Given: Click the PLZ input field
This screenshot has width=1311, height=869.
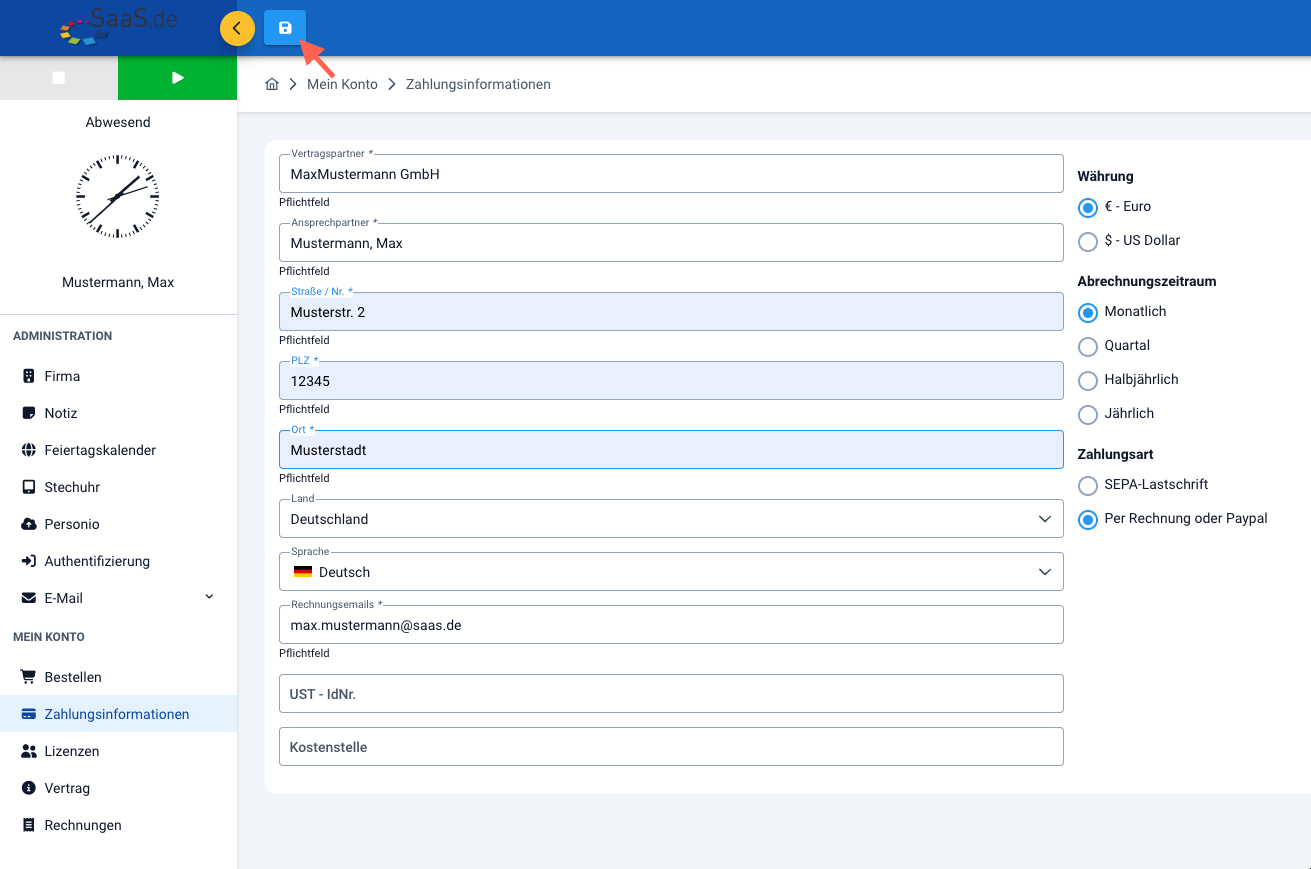Looking at the screenshot, I should 671,381.
